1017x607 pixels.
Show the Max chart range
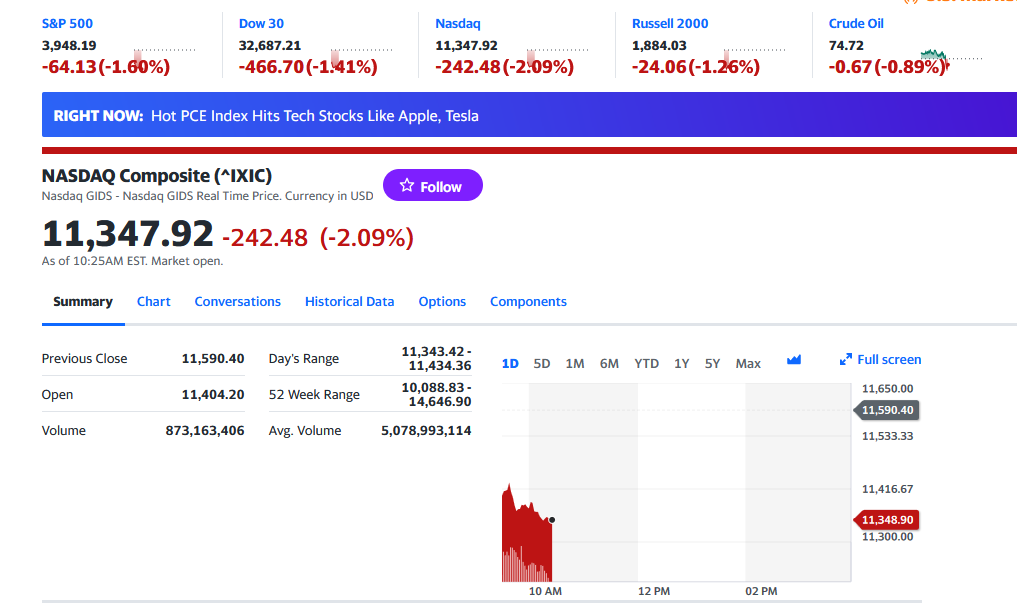[748, 364]
